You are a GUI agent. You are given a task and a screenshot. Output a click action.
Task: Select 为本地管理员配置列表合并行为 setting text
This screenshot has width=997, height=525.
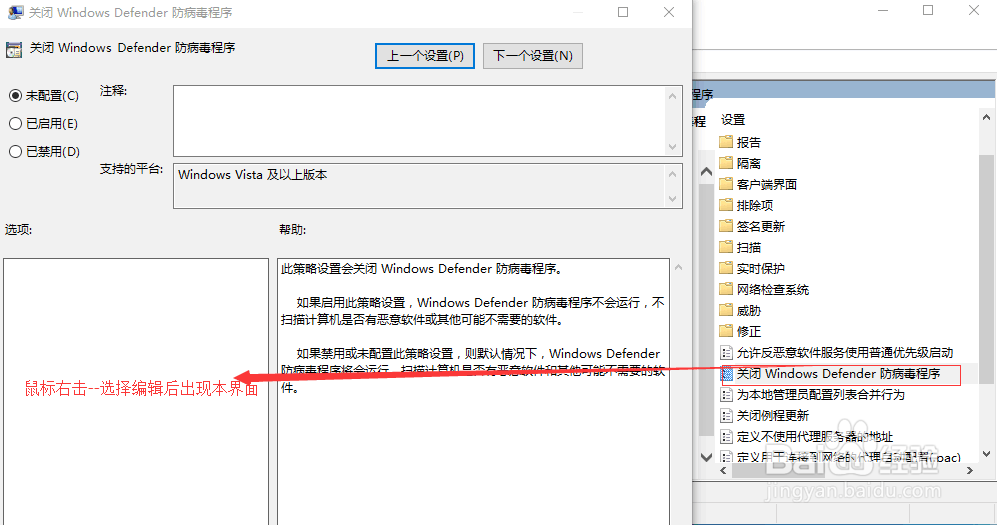(x=820, y=395)
